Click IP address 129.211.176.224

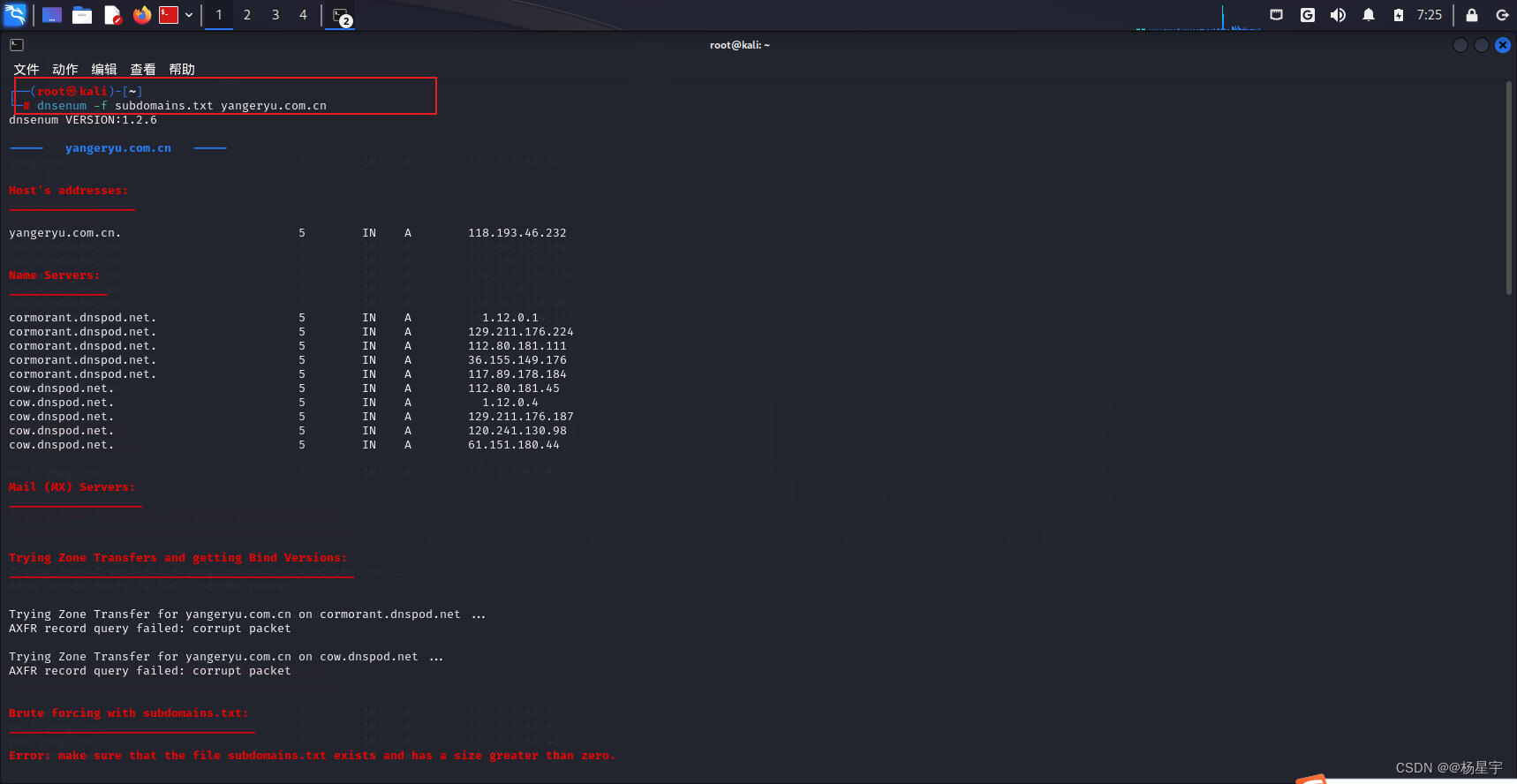click(x=521, y=332)
